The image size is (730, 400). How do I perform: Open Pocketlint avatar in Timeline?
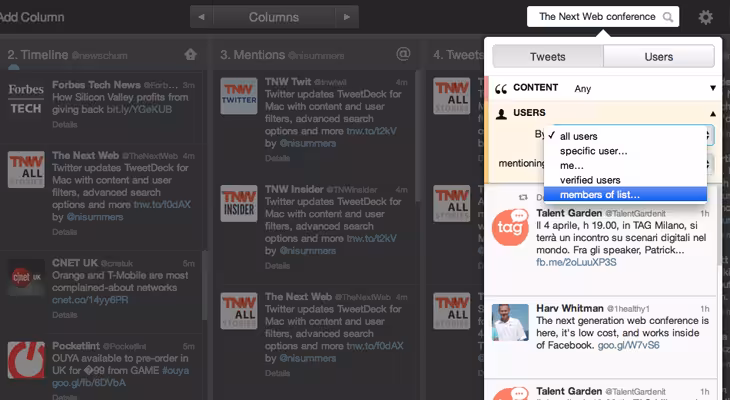26,360
